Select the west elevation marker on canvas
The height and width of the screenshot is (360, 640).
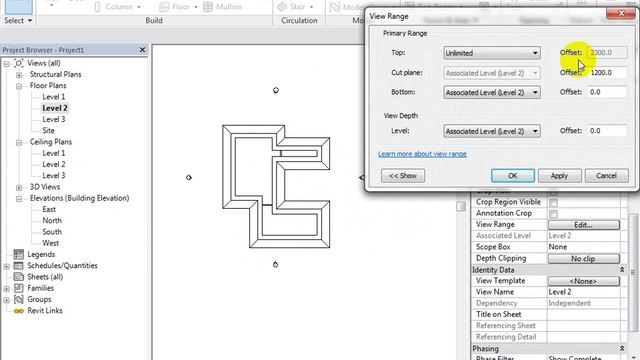pos(189,178)
